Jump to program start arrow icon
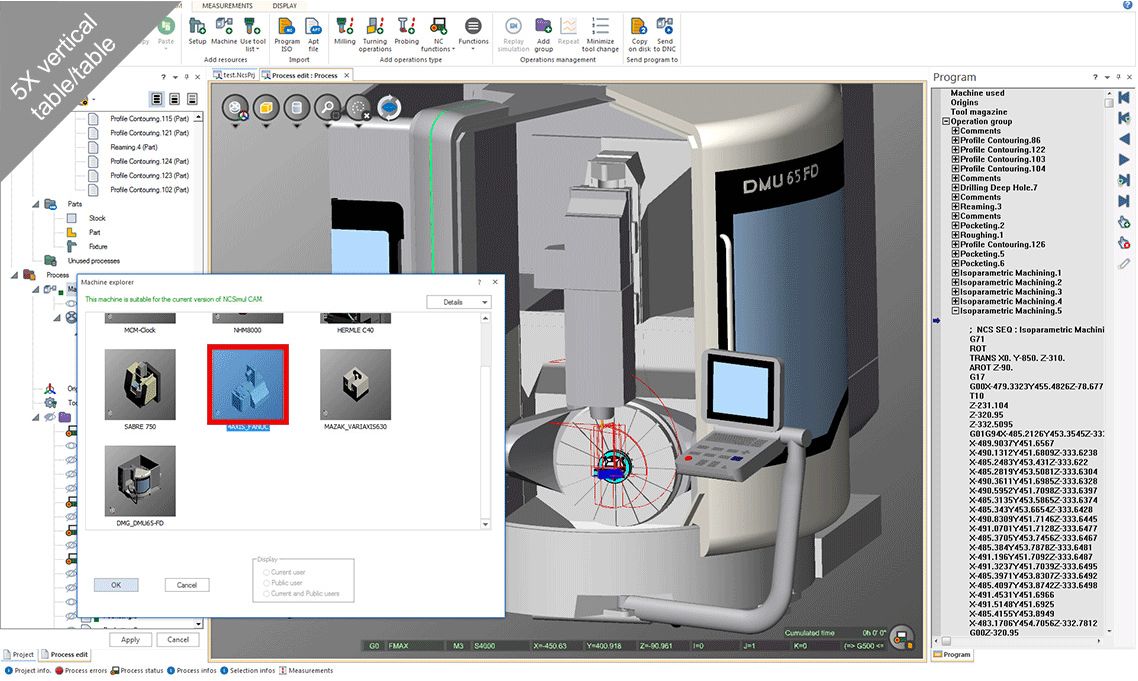Viewport: 1138px width, 681px height. (x=1124, y=97)
